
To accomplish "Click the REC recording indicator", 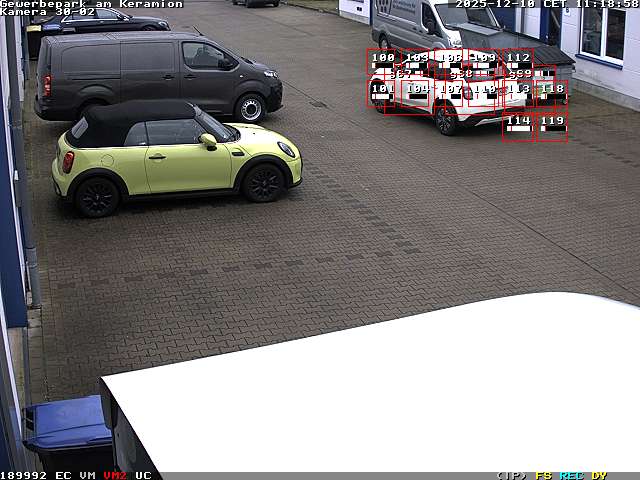I will coord(571,475).
